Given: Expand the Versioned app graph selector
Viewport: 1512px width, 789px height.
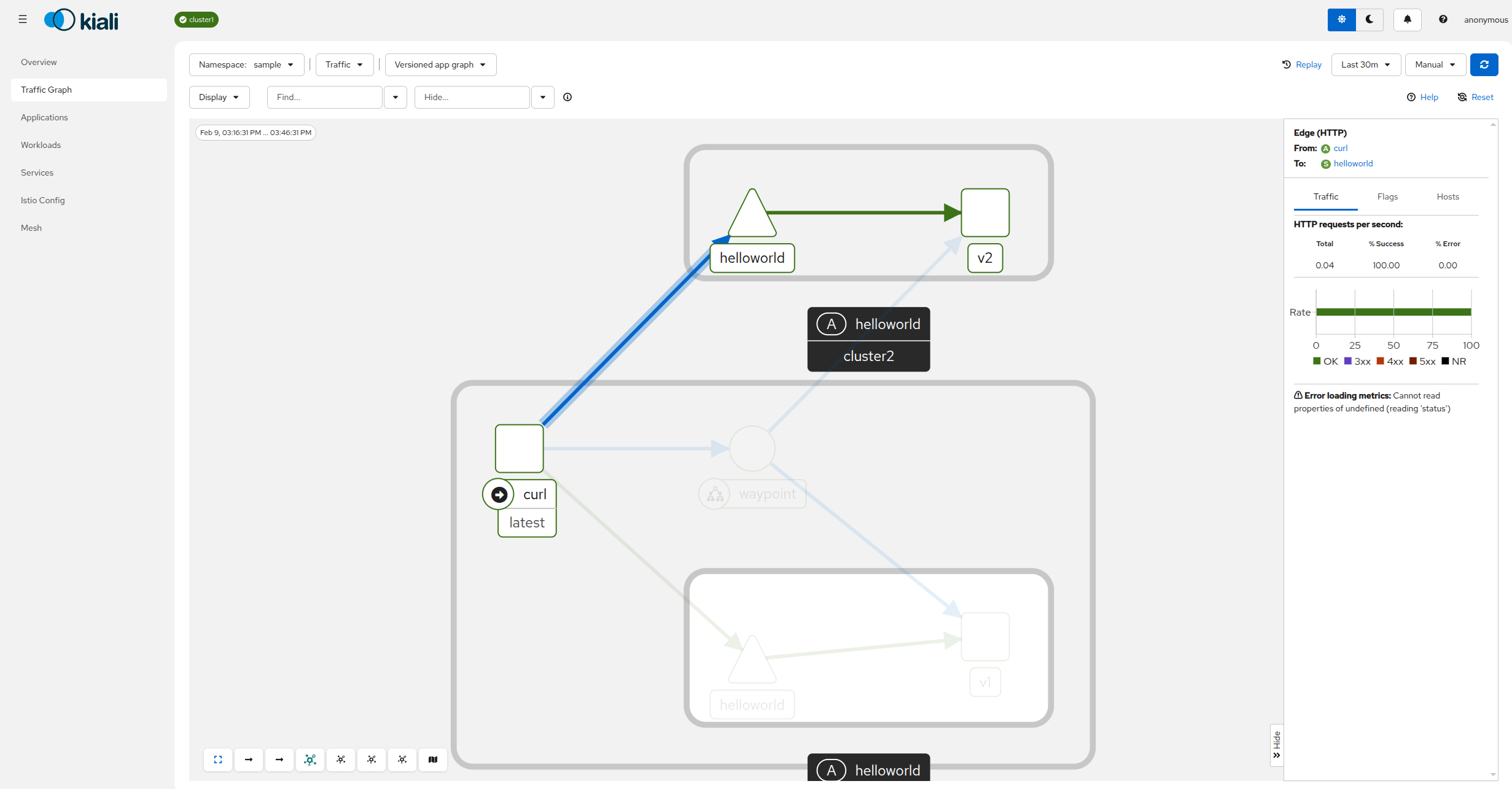Looking at the screenshot, I should 440,64.
